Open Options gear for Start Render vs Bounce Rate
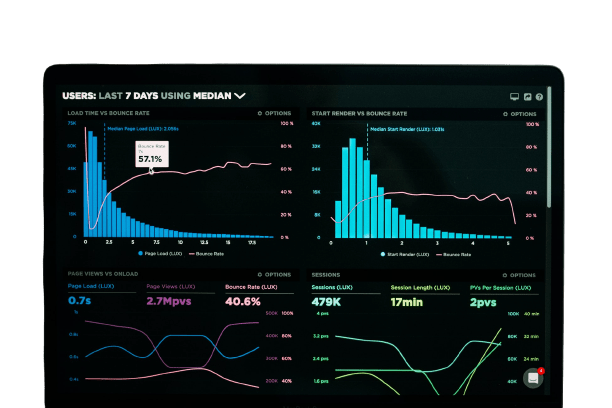 click(x=517, y=114)
